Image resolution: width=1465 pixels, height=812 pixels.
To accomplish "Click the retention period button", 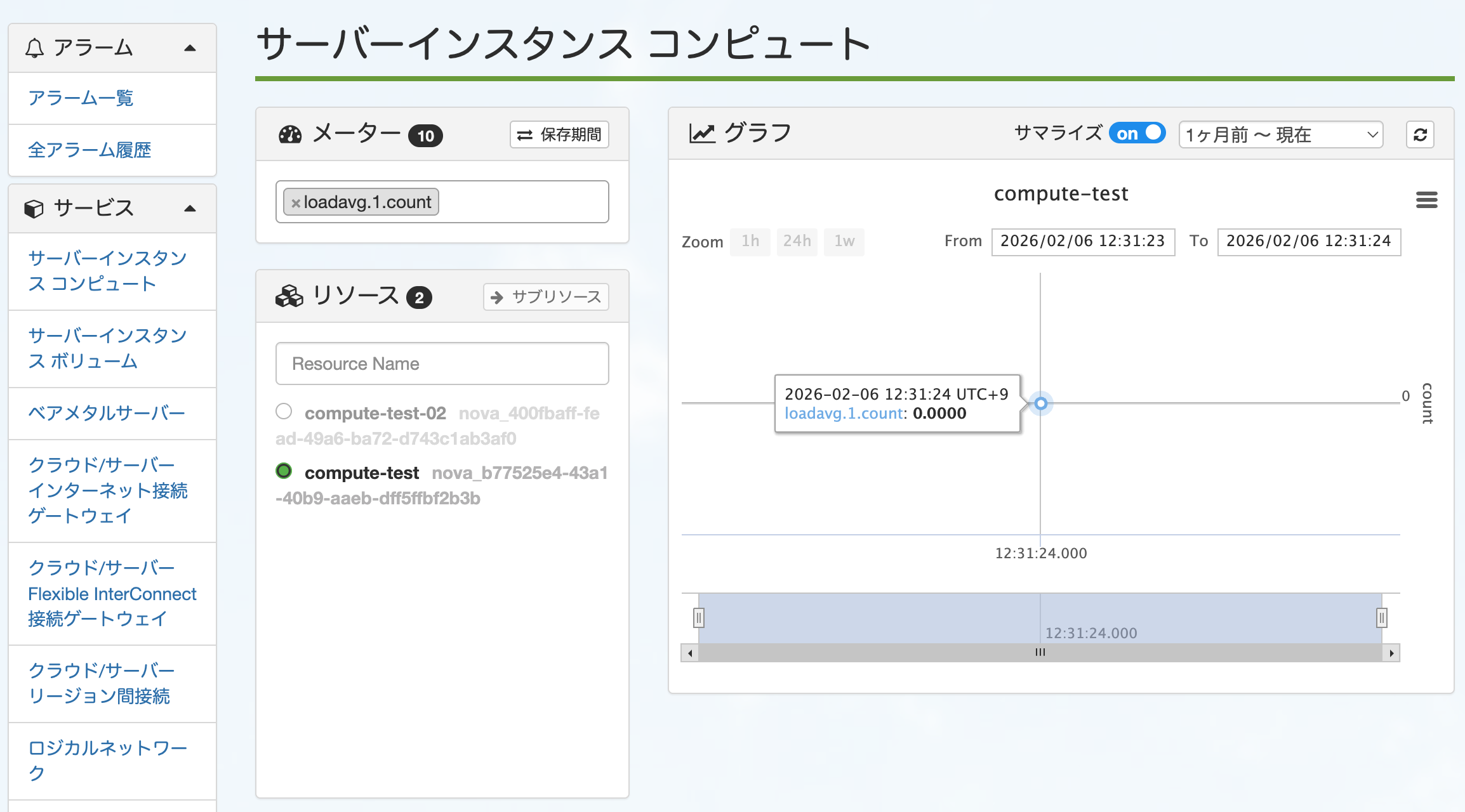I will pyautogui.click(x=559, y=134).
